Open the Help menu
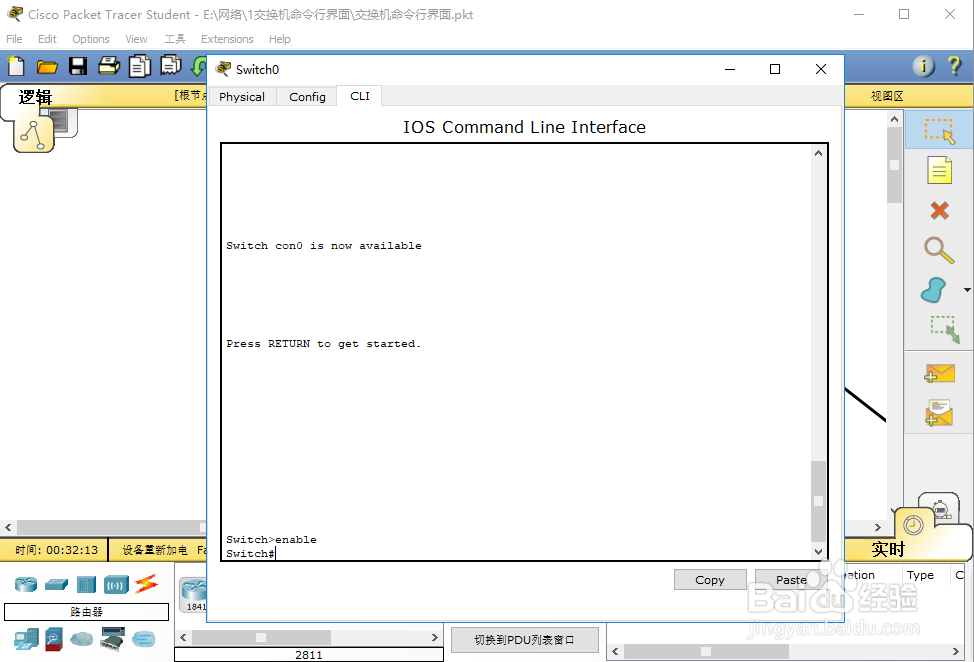The height and width of the screenshot is (662, 974). click(280, 39)
